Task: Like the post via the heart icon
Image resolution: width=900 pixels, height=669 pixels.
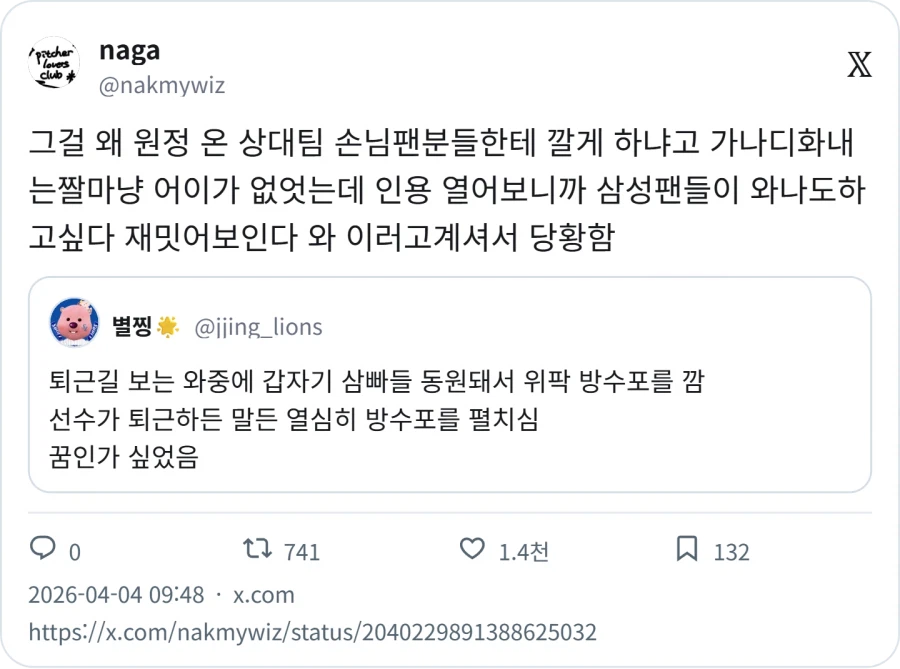Action: [470, 550]
